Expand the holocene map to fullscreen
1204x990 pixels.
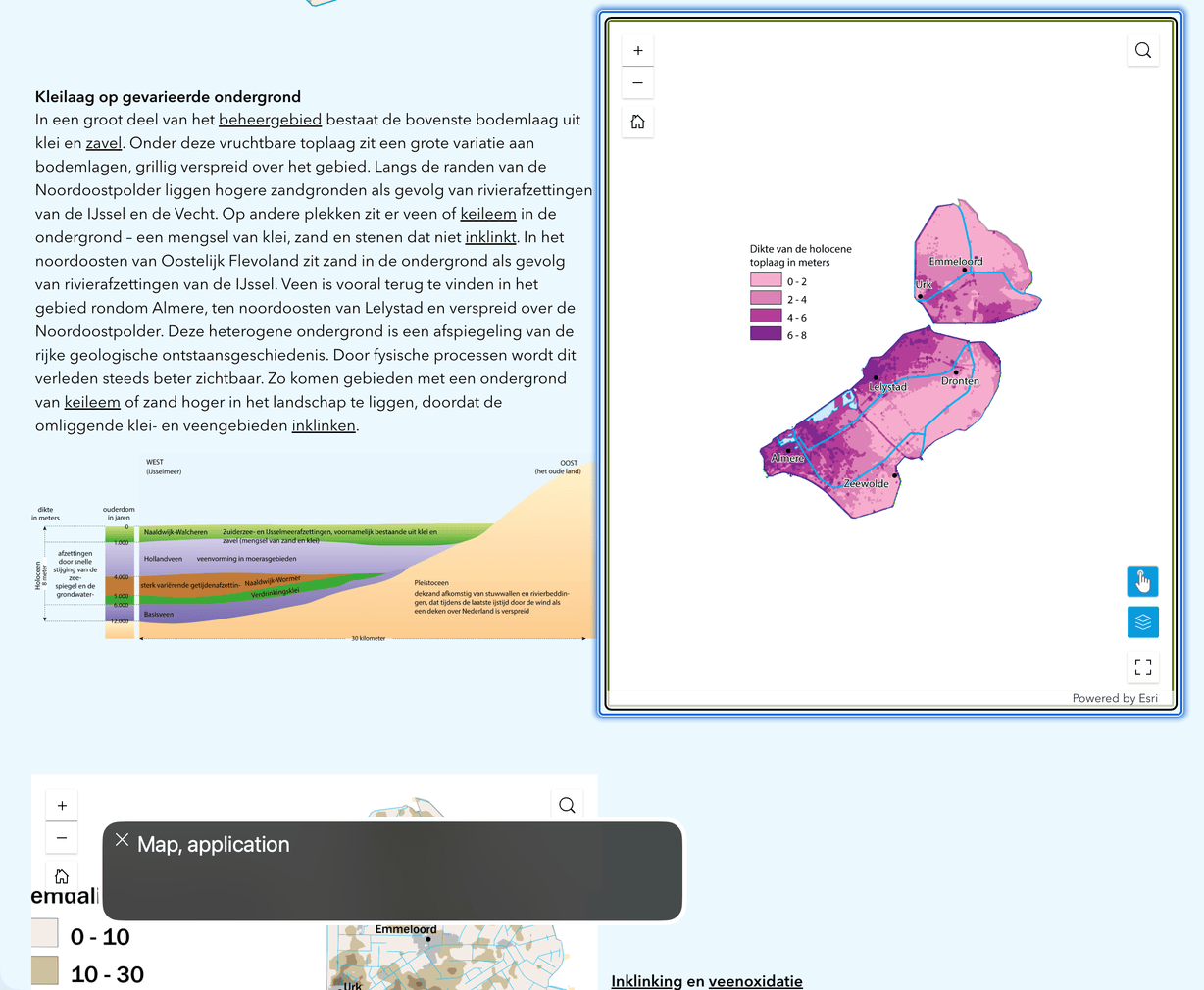click(x=1142, y=668)
